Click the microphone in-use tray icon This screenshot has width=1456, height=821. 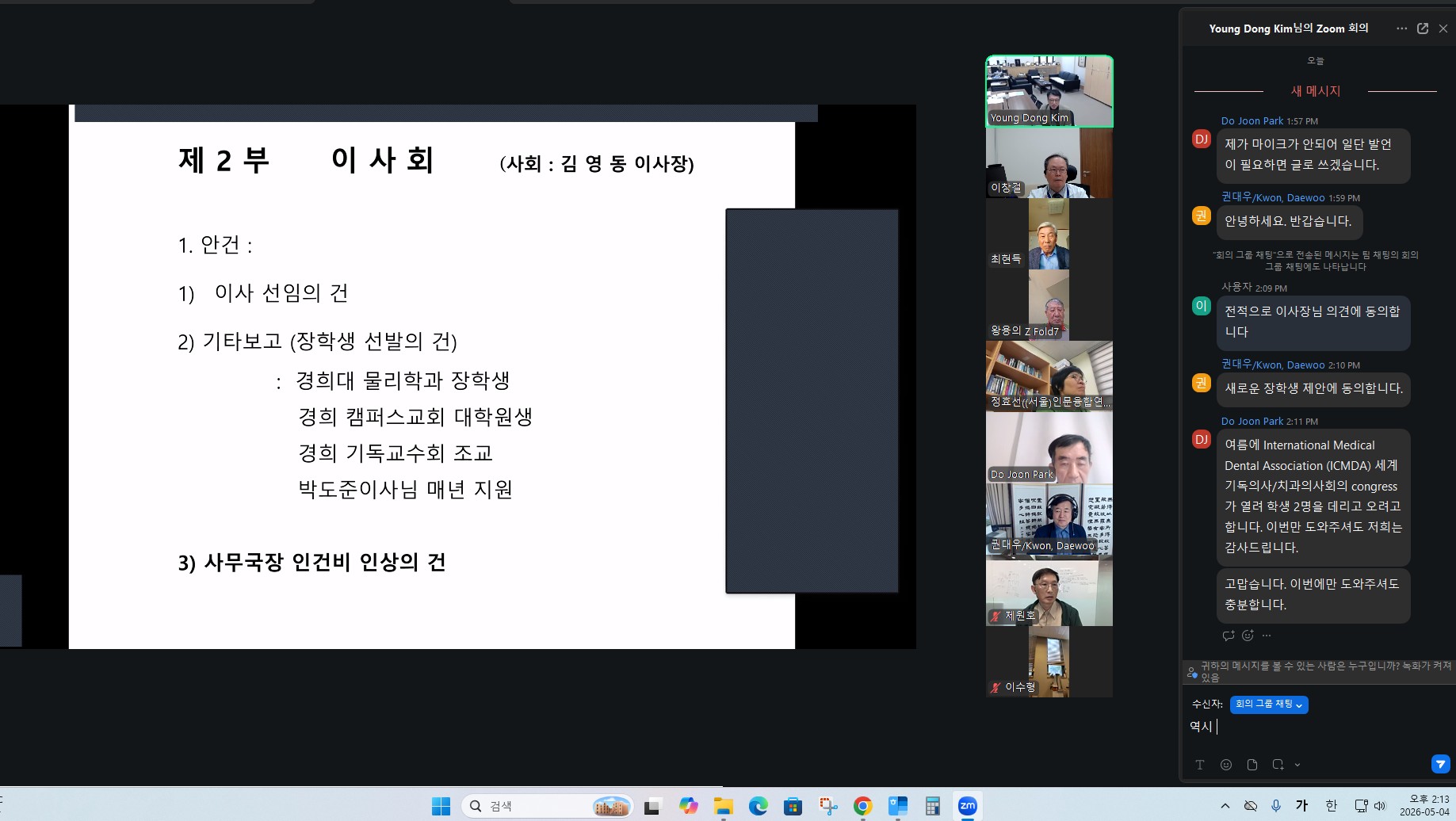click(1276, 806)
